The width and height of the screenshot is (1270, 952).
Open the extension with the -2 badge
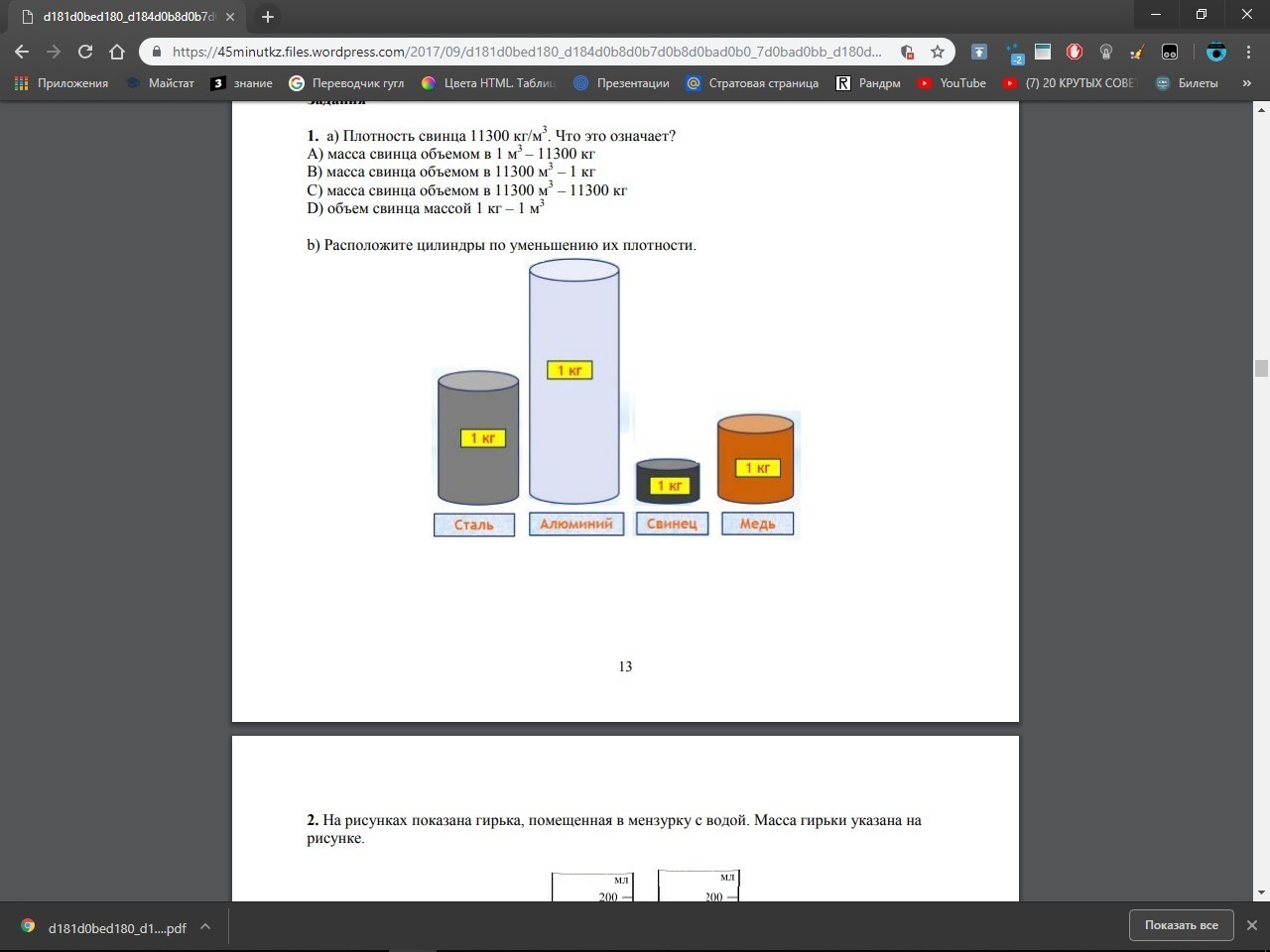click(x=1014, y=52)
